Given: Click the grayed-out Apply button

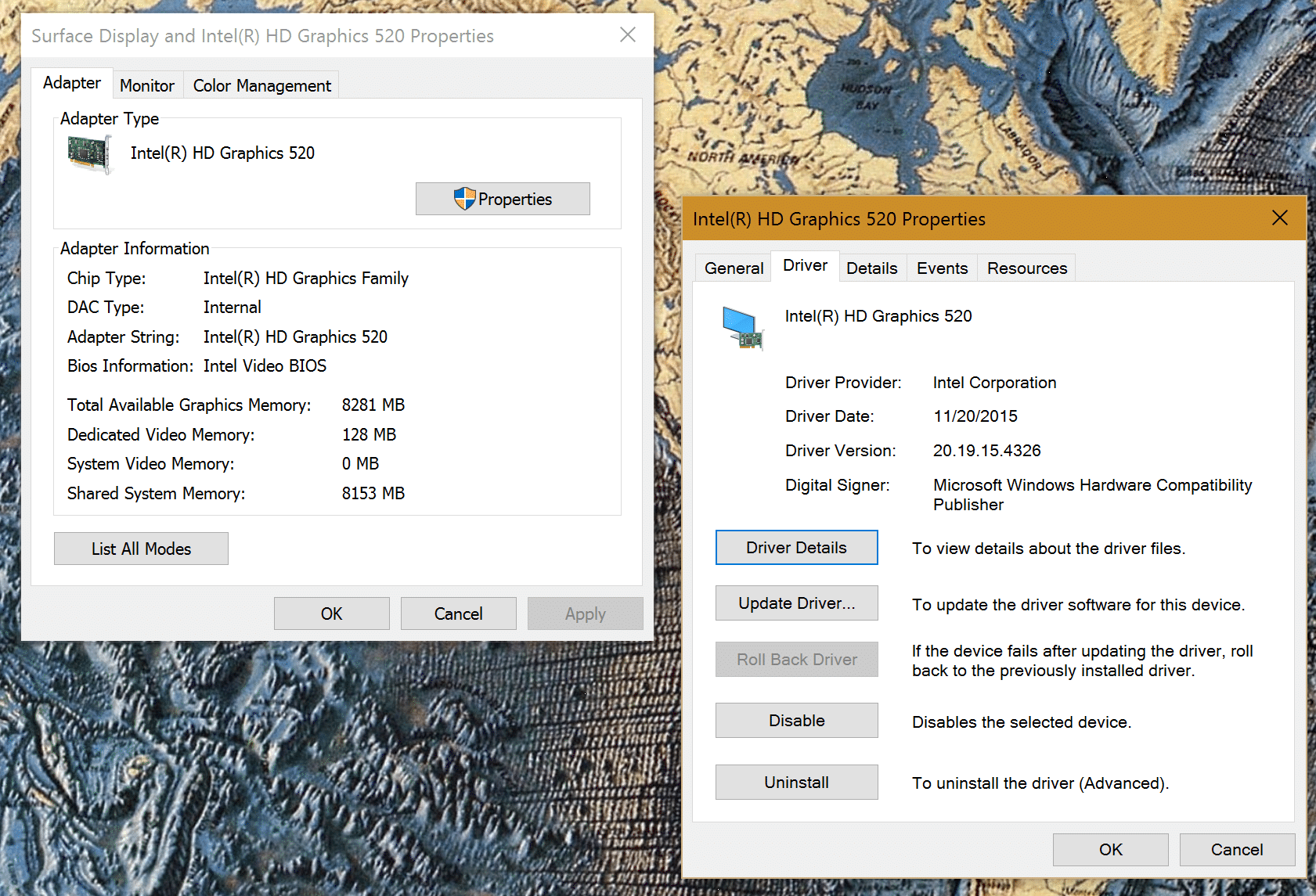Looking at the screenshot, I should pyautogui.click(x=586, y=614).
